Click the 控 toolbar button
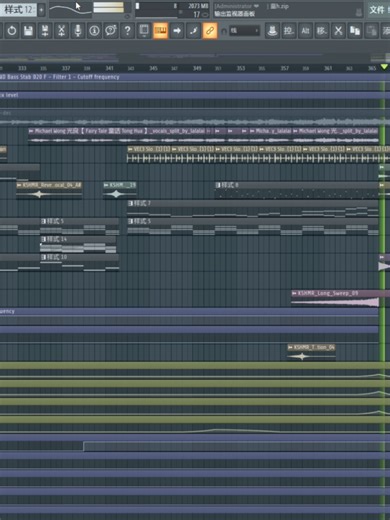Viewport: 390px width, 520px height. [x=289, y=31]
